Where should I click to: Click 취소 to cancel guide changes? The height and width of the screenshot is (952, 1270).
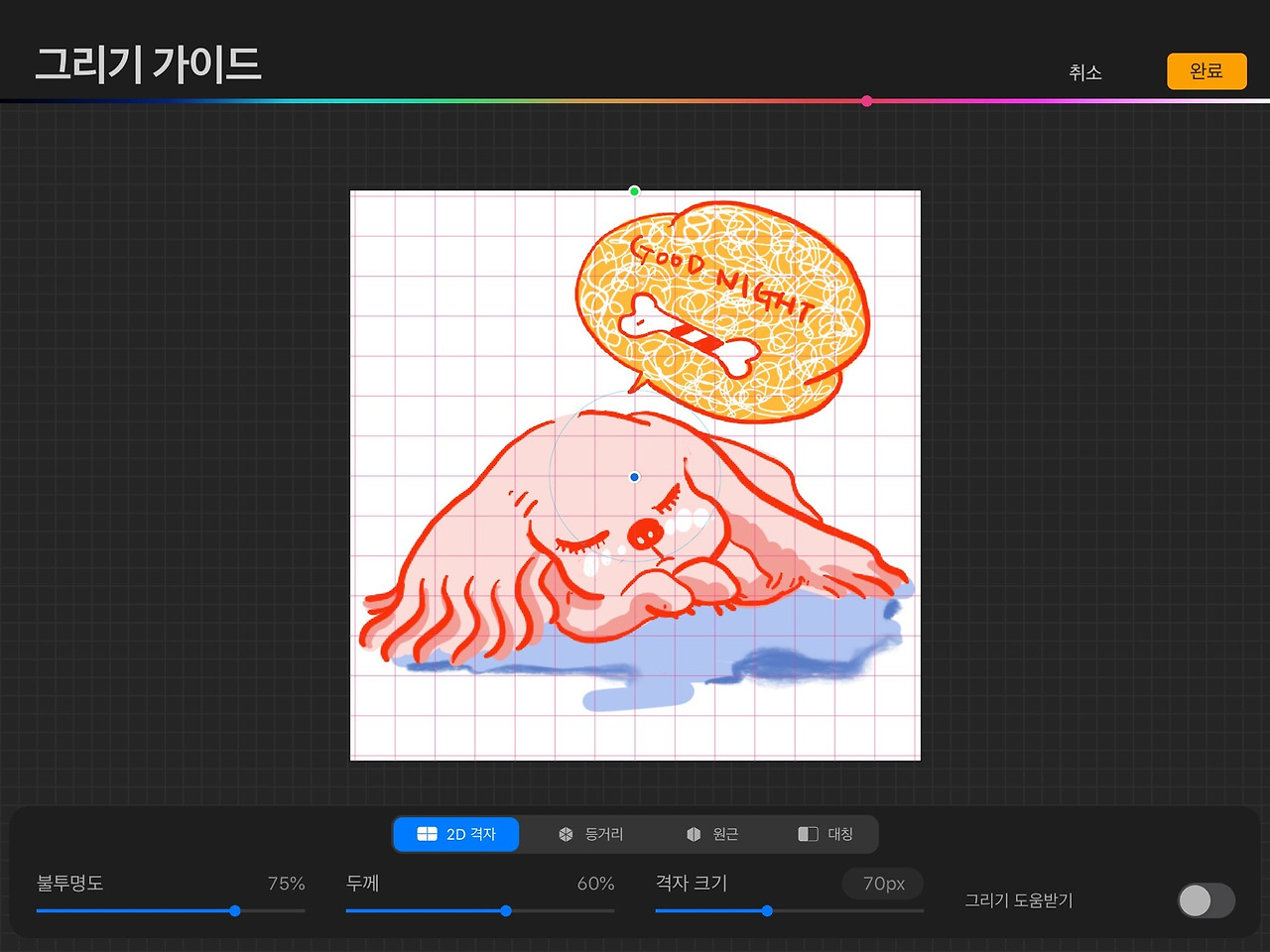pos(1086,71)
